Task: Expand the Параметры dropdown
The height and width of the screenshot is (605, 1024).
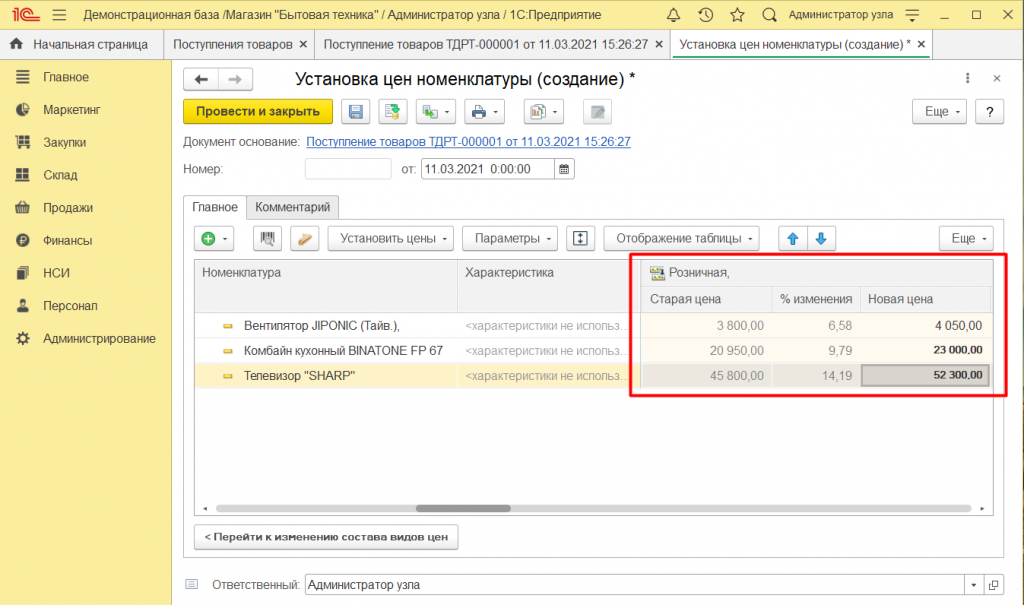Action: pyautogui.click(x=514, y=239)
